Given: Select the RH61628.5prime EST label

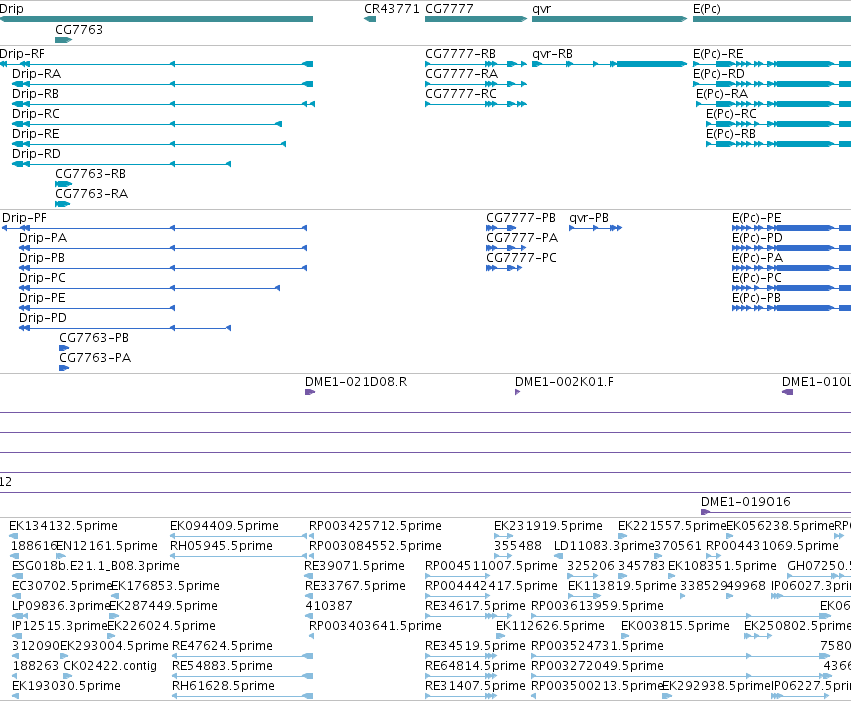Looking at the screenshot, I should 223,686.
